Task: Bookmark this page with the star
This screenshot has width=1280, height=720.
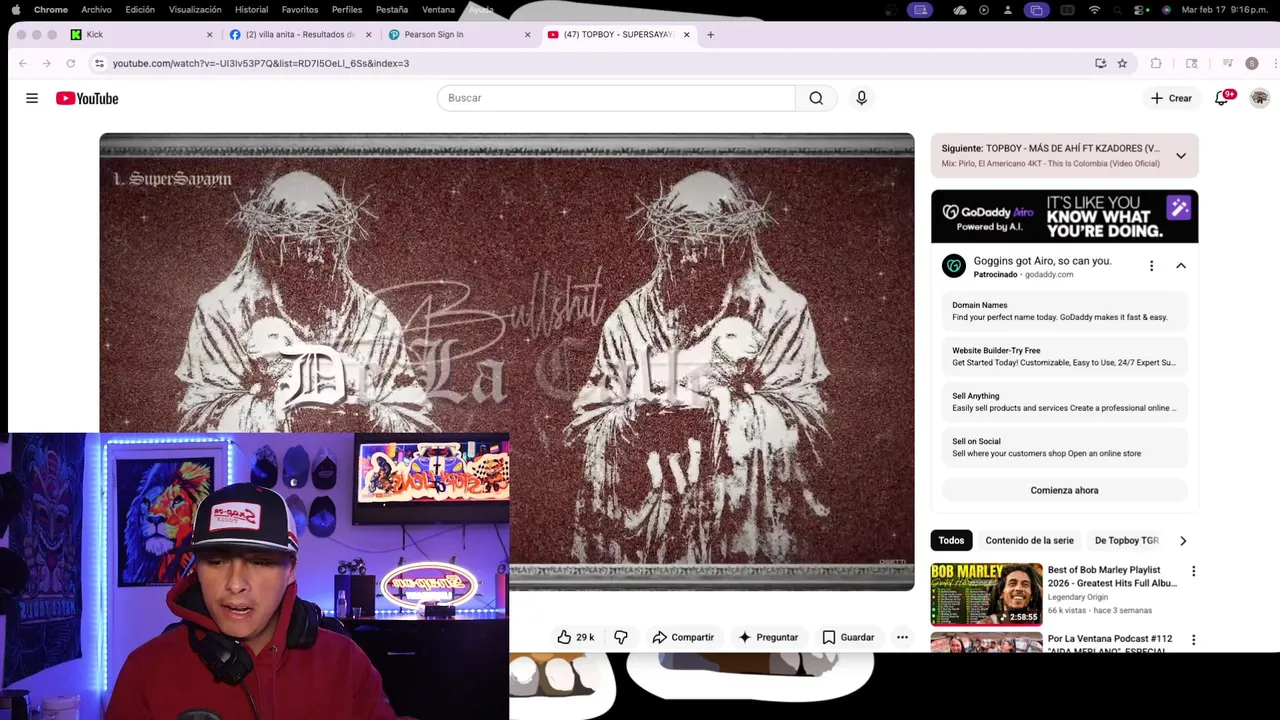Action: pos(1122,63)
